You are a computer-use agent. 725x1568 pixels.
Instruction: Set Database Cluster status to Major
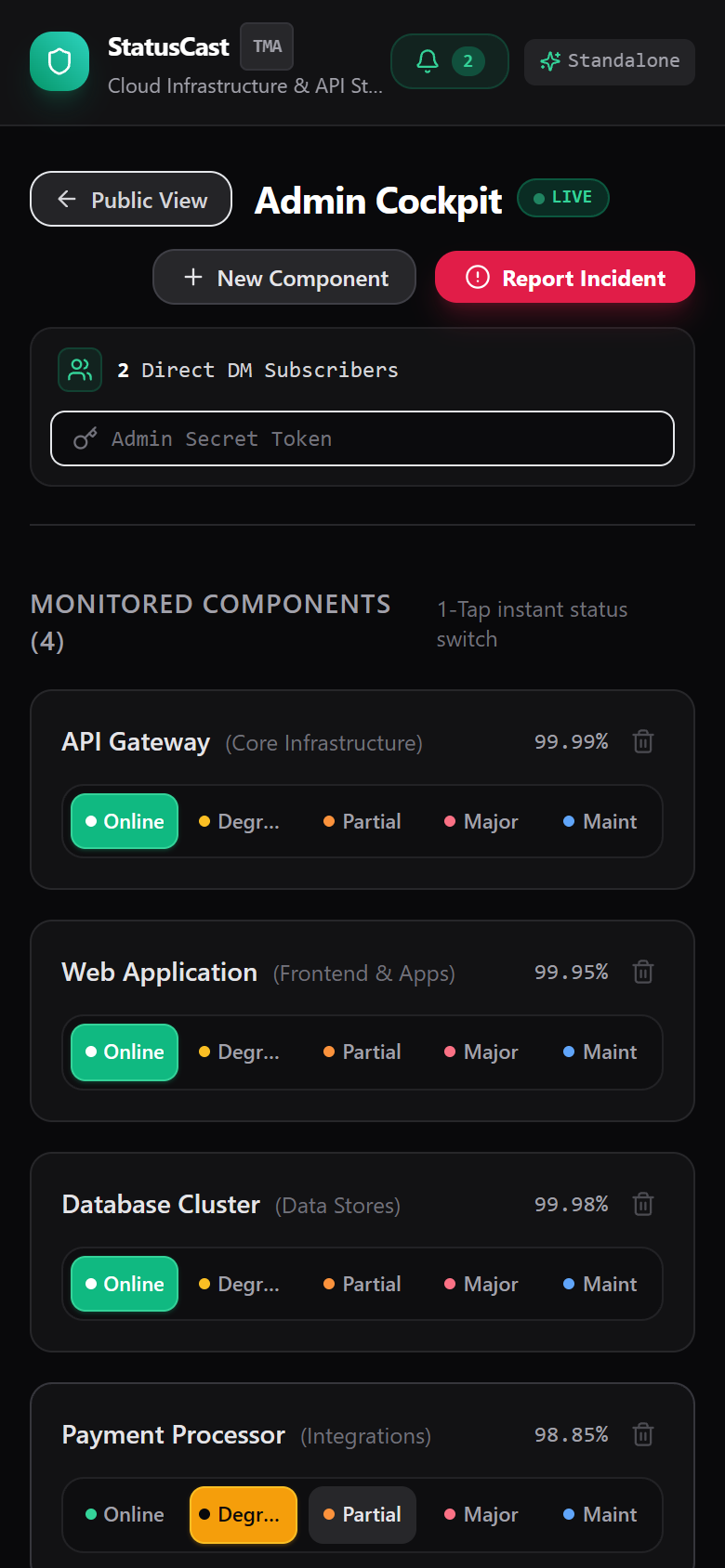pyautogui.click(x=481, y=1284)
